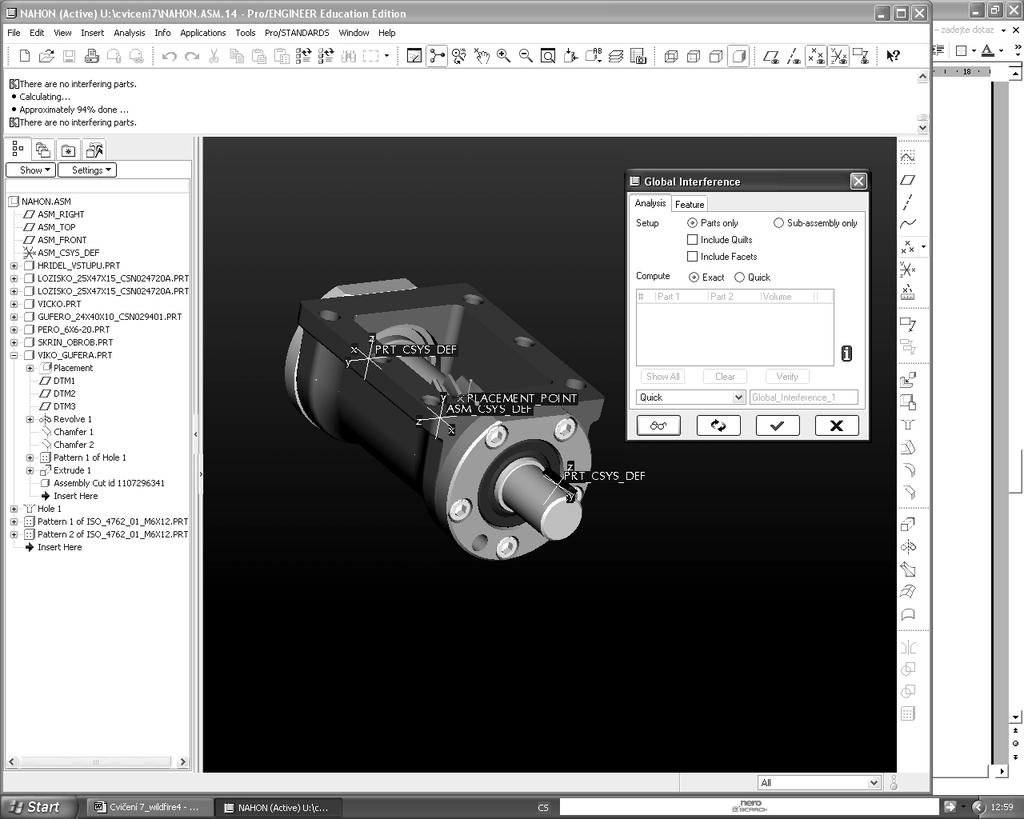Collapse VIKO_GUFERA.PRT node
The width and height of the screenshot is (1024, 819).
click(x=14, y=355)
